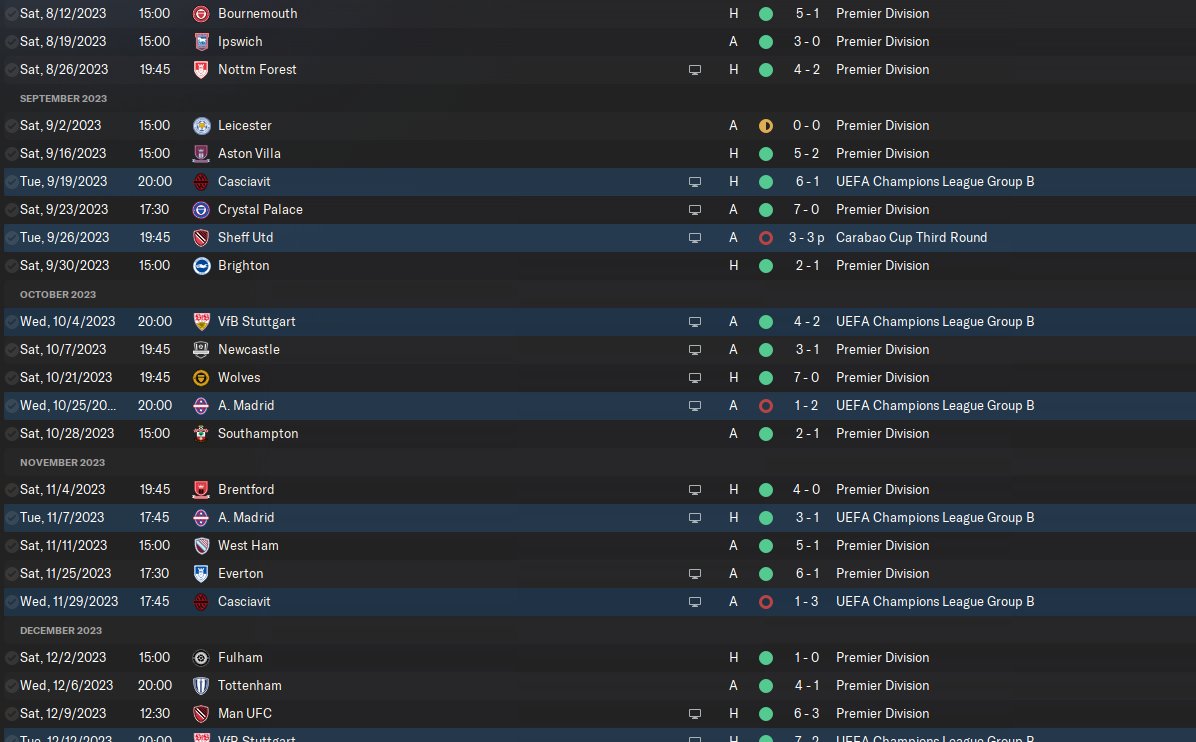Click the VfB Stuttgart badge on 10/4/2023
The height and width of the screenshot is (742, 1196).
[201, 322]
